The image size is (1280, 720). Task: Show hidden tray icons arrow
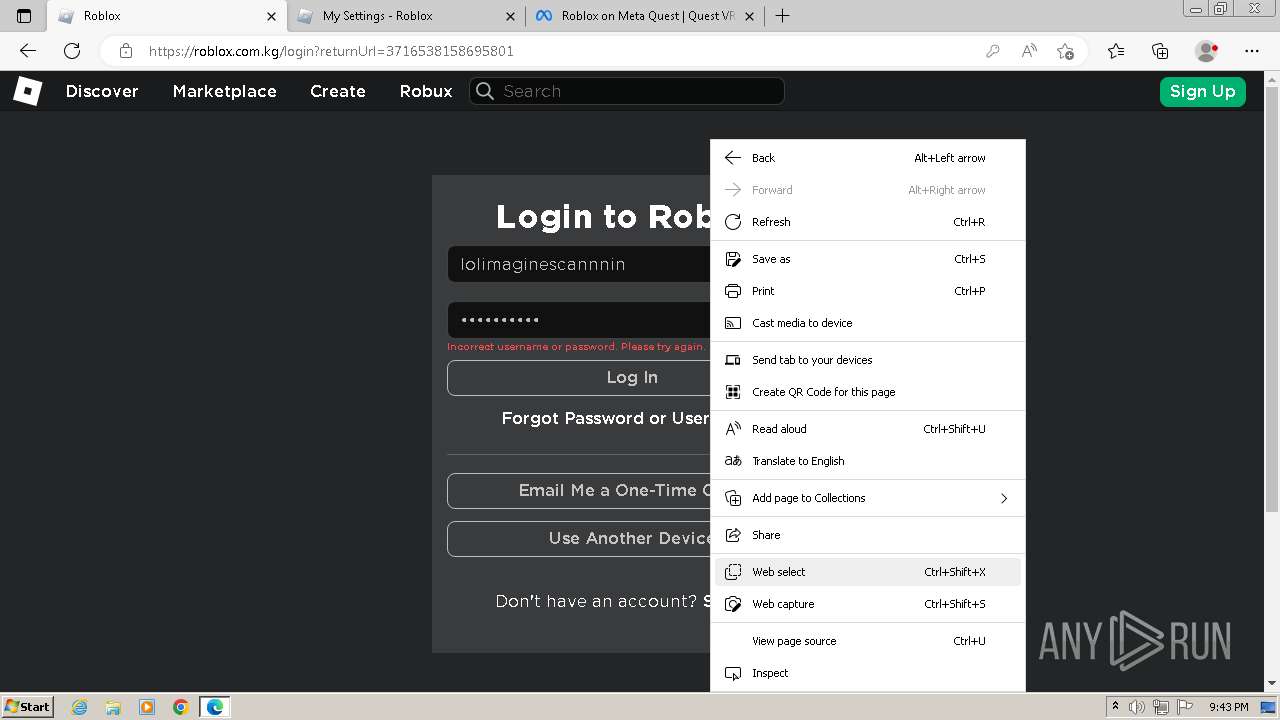tap(1116, 707)
